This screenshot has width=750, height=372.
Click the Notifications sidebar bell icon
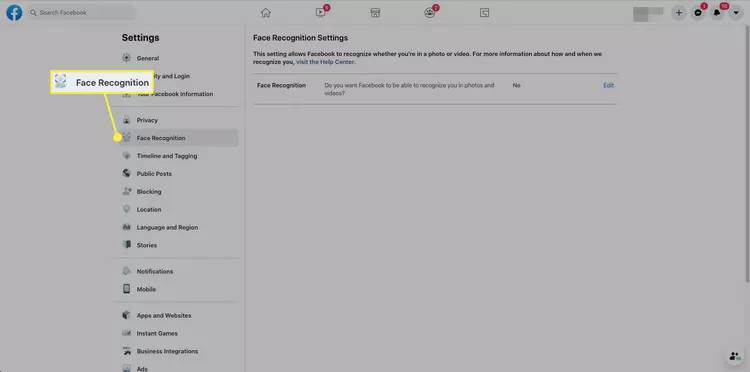[x=126, y=271]
